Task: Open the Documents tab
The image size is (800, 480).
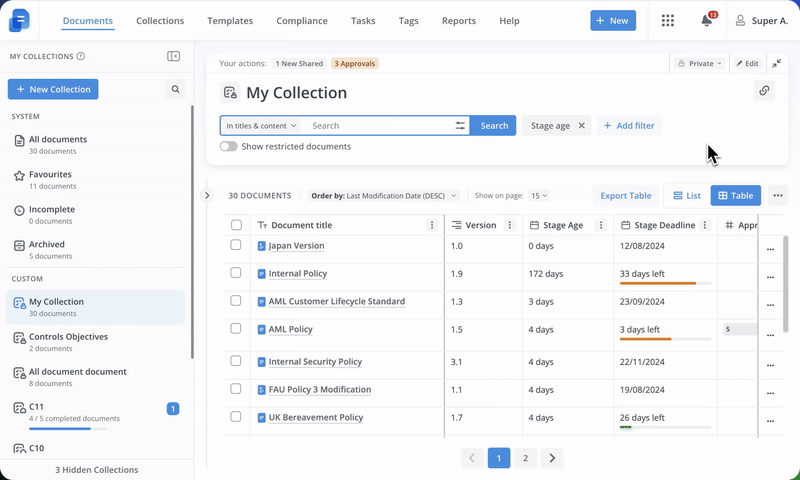Action: [88, 21]
